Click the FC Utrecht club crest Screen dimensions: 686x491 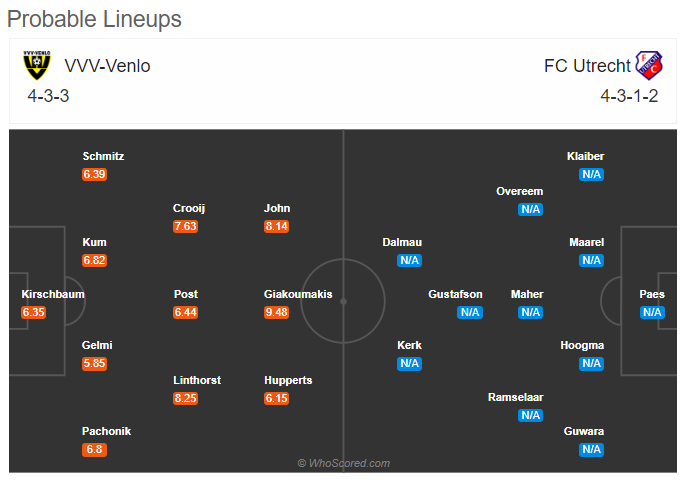(649, 66)
